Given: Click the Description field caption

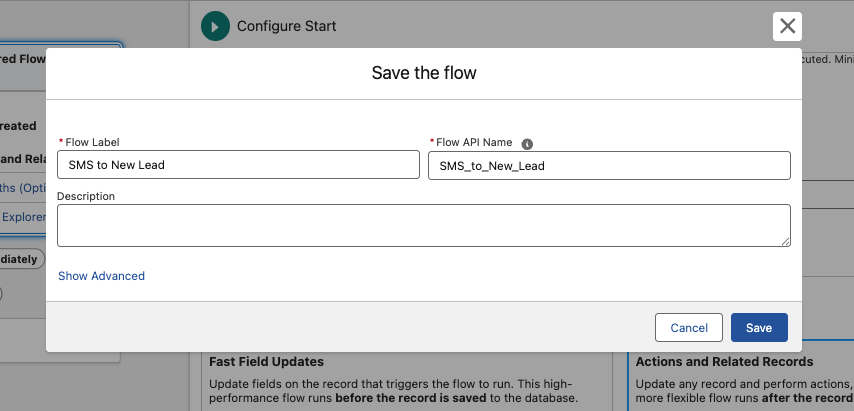Looking at the screenshot, I should pyautogui.click(x=86, y=196).
